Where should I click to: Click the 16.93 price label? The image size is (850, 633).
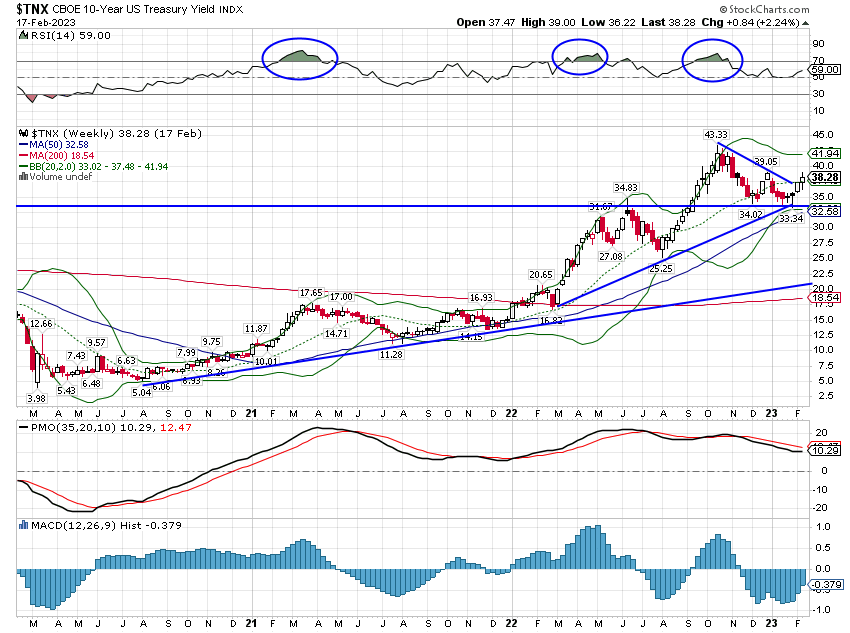(481, 298)
